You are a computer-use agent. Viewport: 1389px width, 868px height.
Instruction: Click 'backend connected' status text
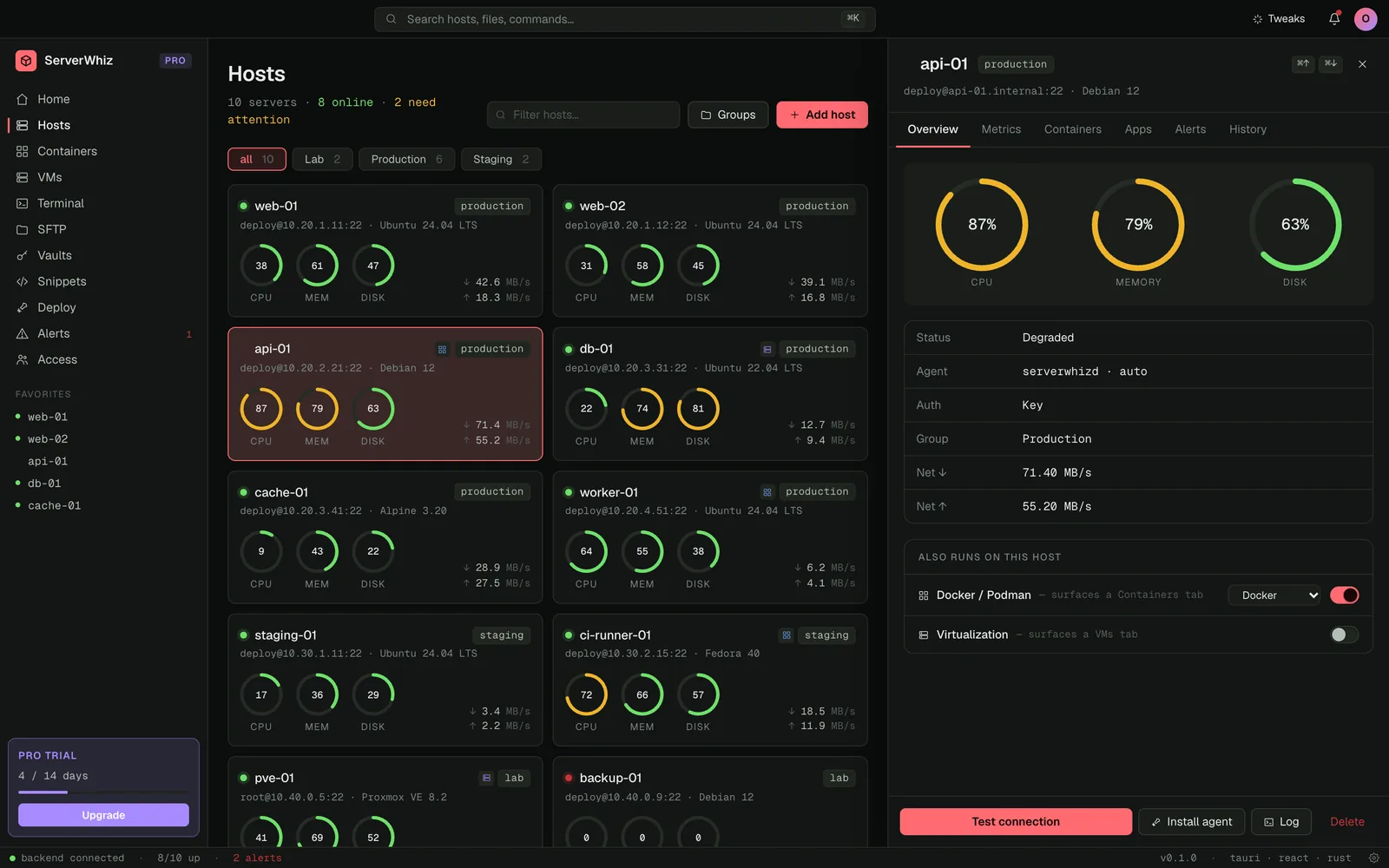[73, 858]
